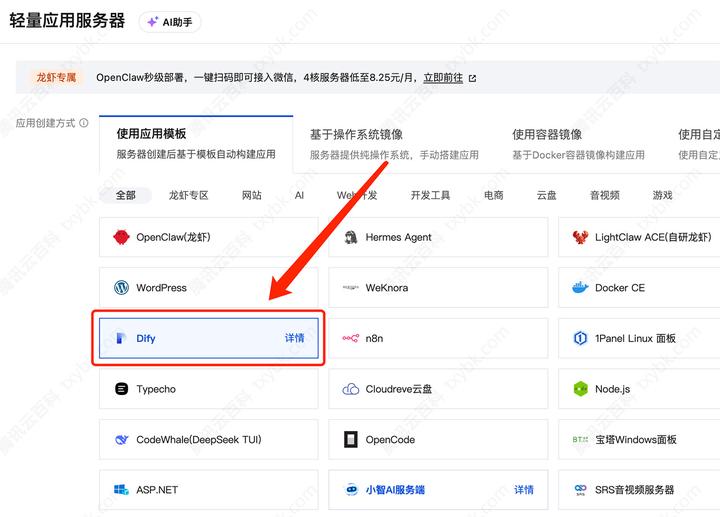Click the 1Panel Linux hexagon icon
720x517 pixels.
point(580,338)
